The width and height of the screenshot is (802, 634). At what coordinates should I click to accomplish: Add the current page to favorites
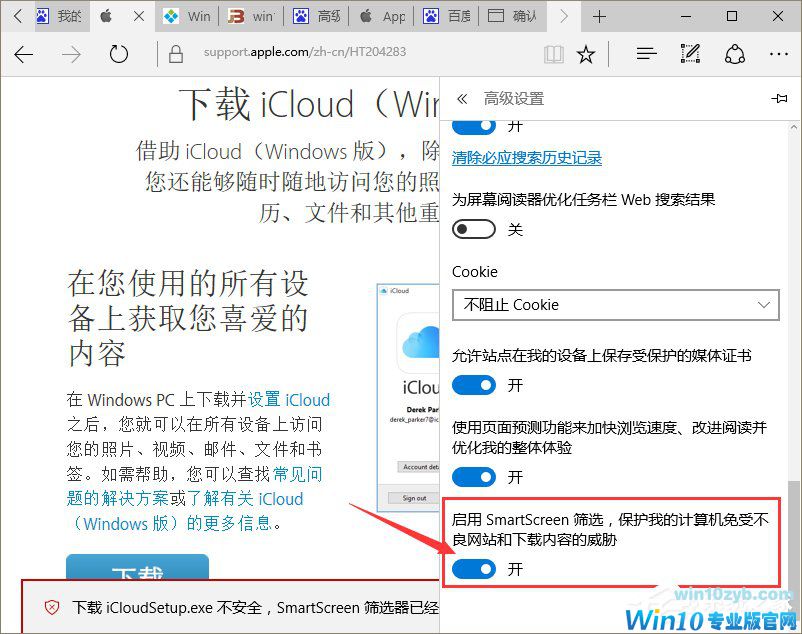[x=584, y=56]
